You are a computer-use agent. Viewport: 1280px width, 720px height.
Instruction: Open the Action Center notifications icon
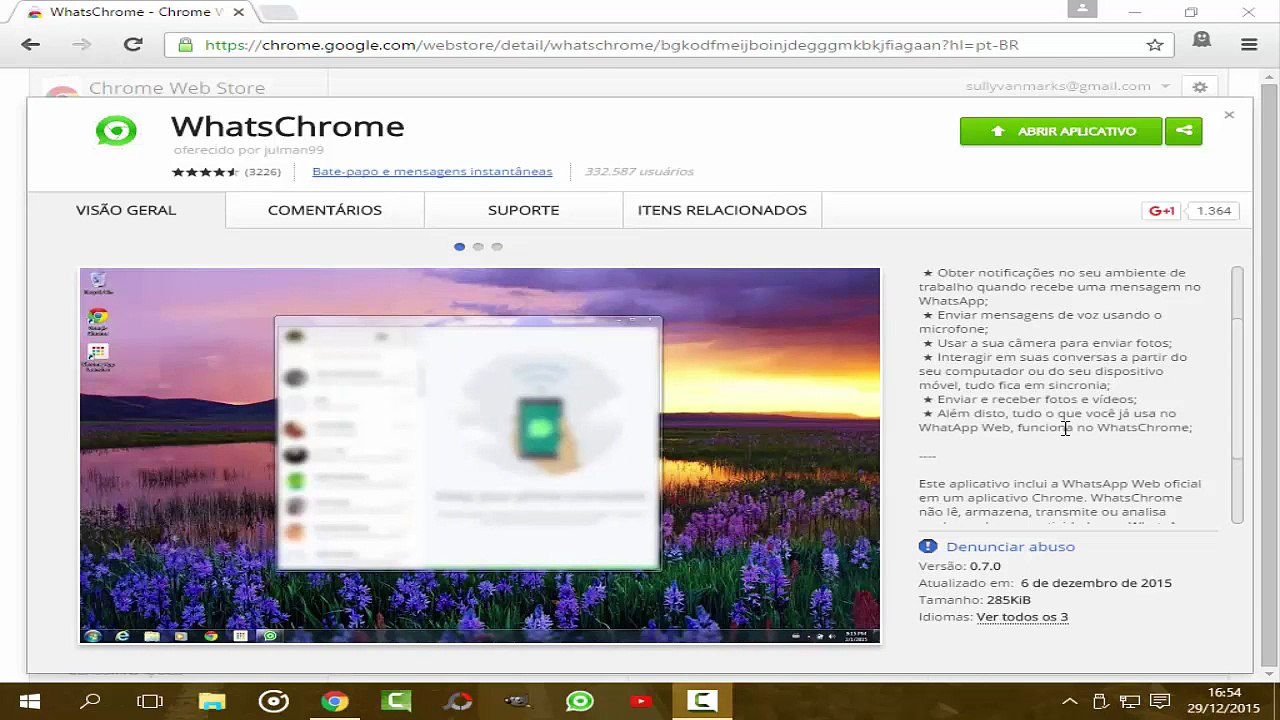click(x=1160, y=701)
